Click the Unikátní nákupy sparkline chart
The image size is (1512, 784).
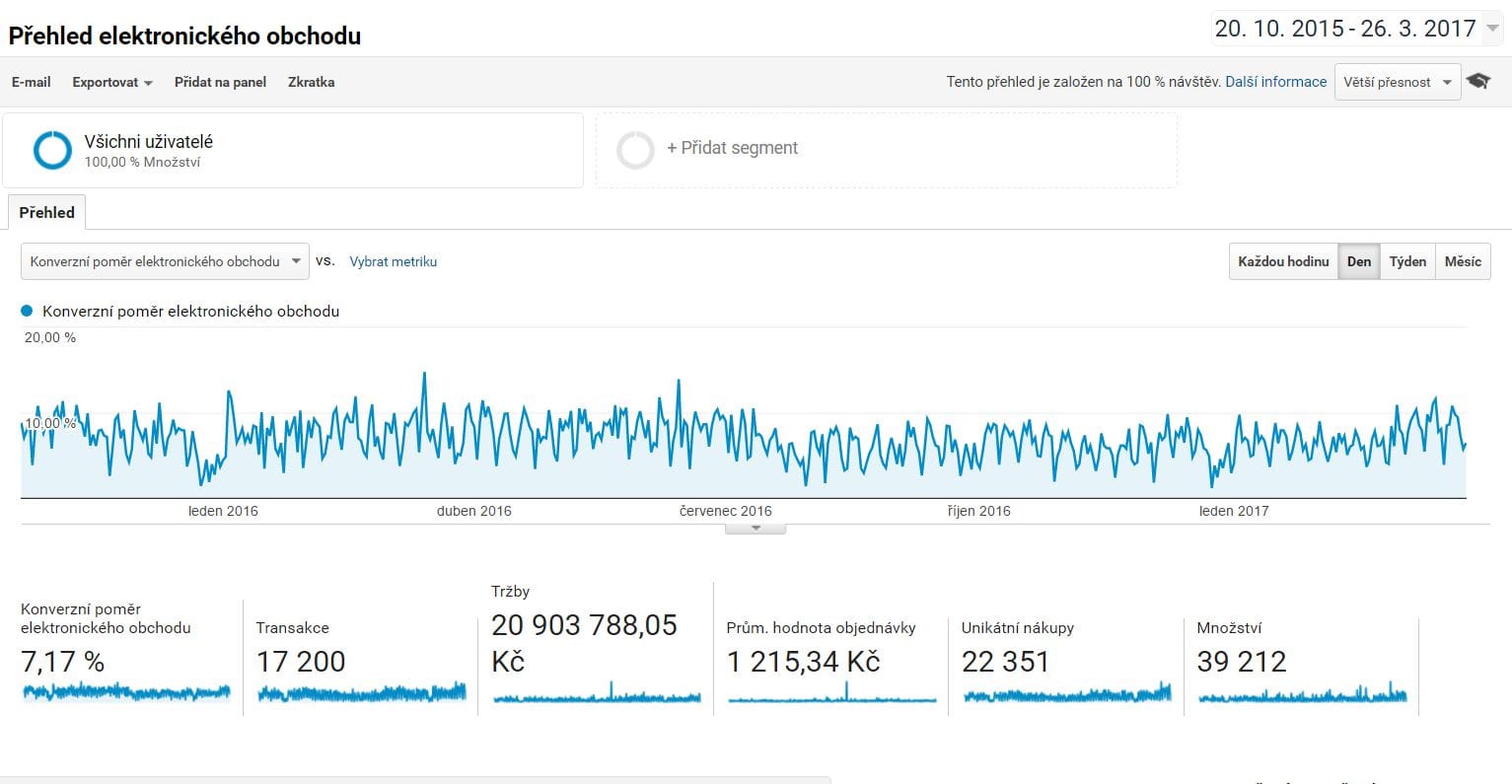point(1066,694)
